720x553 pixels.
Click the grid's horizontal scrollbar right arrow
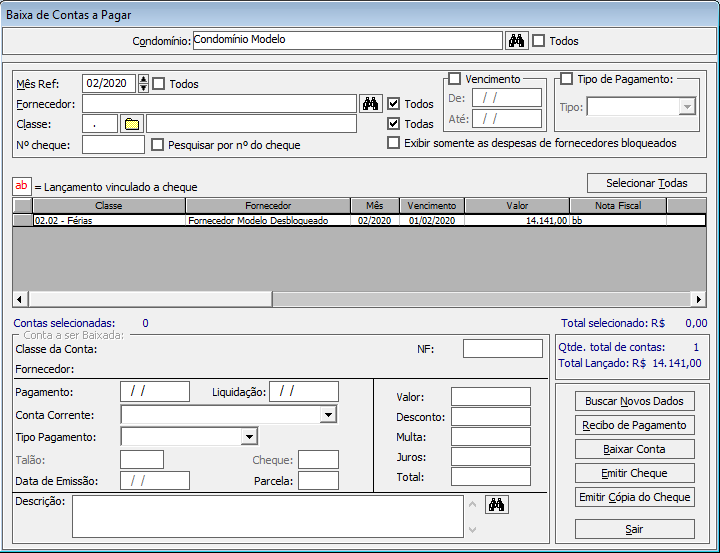pyautogui.click(x=699, y=299)
